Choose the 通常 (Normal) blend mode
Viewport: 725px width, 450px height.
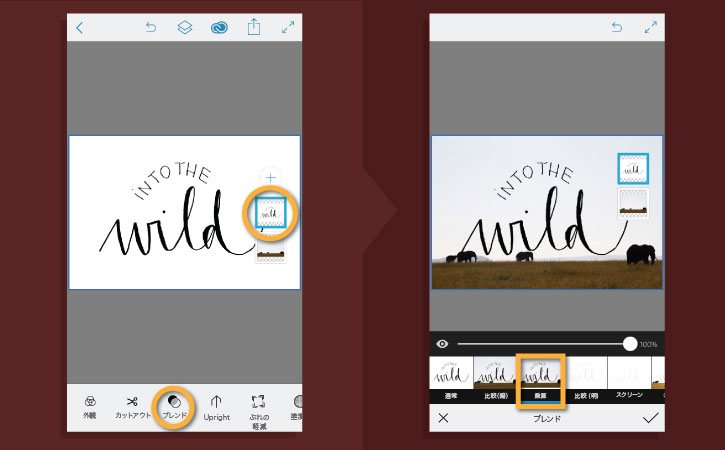pyautogui.click(x=451, y=379)
